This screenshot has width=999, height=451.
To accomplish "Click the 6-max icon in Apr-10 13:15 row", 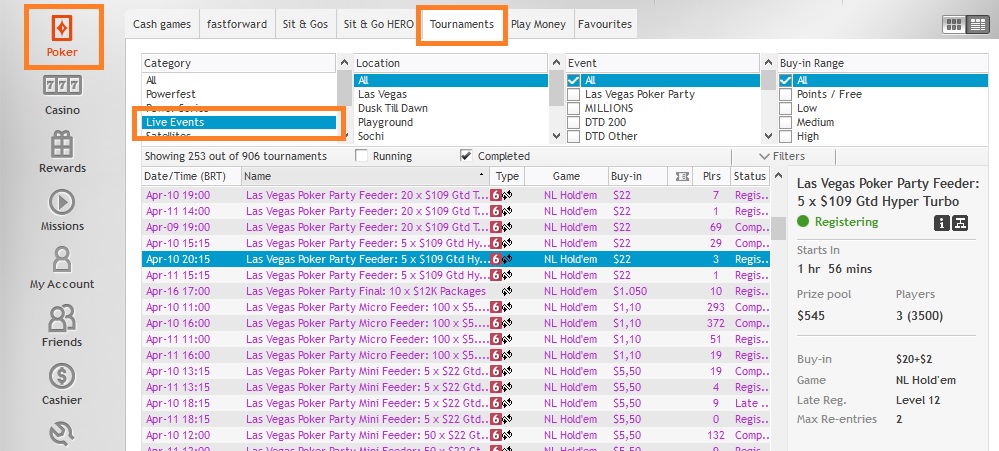I will tap(496, 371).
